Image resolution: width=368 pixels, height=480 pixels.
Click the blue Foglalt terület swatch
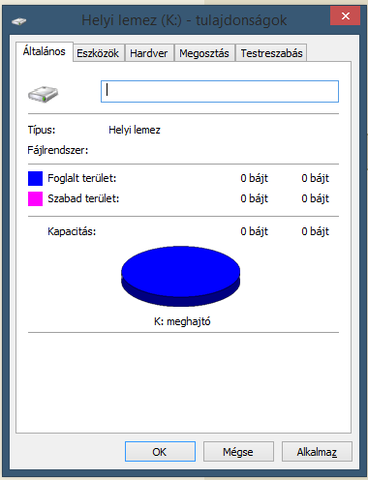point(35,178)
